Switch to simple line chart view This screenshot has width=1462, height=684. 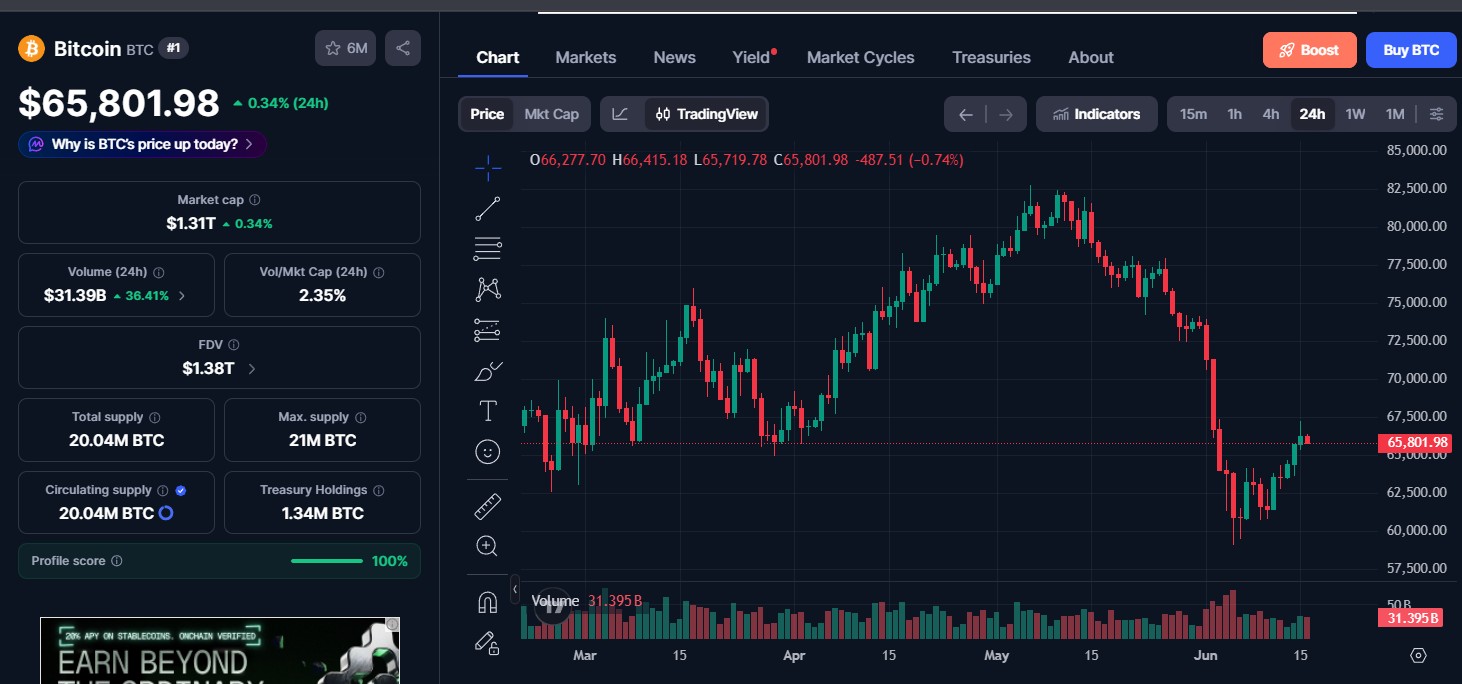[x=620, y=114]
